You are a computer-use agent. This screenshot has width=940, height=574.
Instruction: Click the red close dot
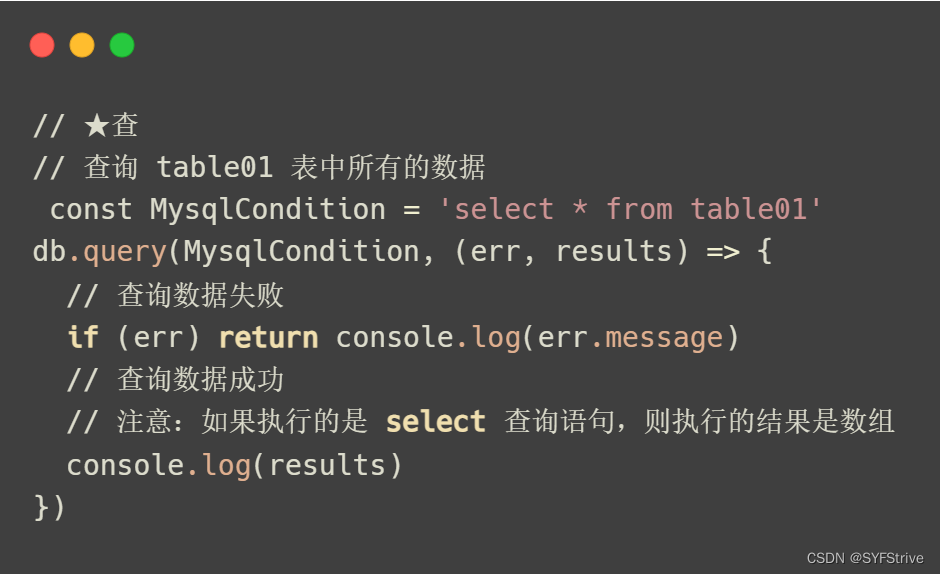click(42, 45)
